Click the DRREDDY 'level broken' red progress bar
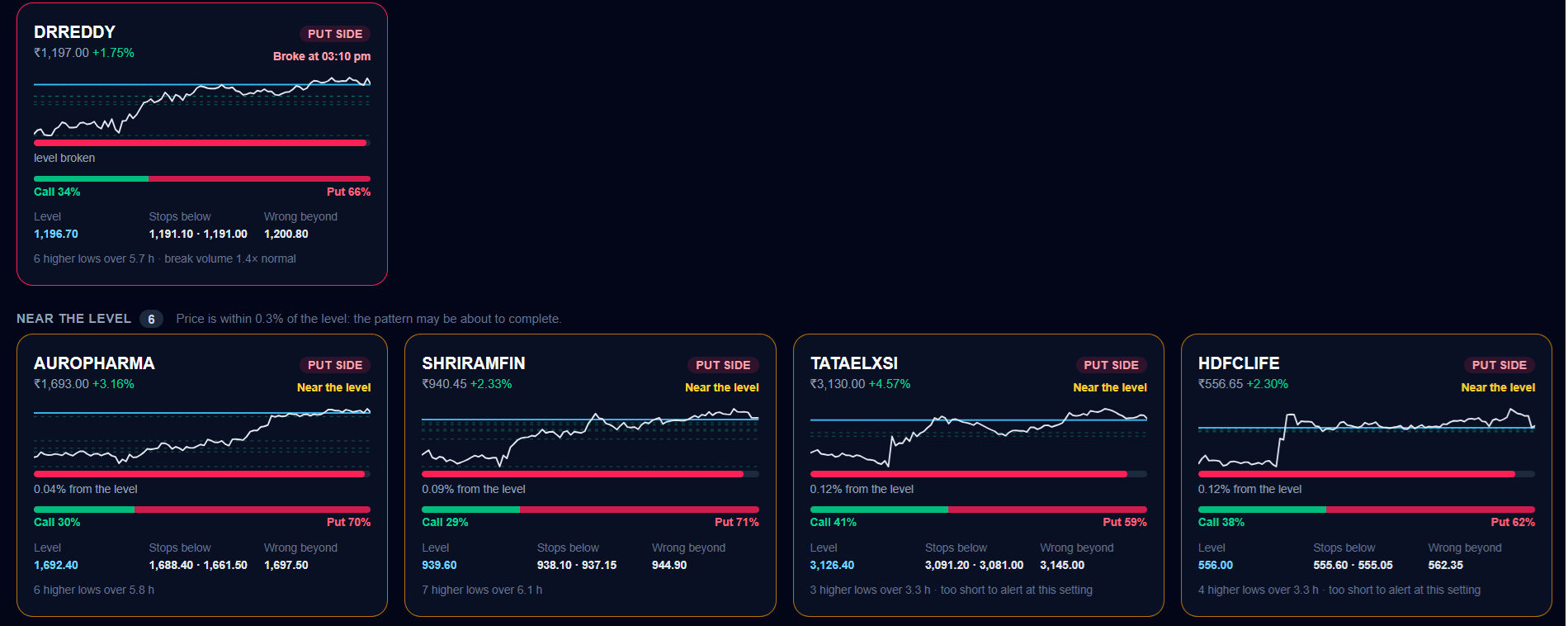The width and height of the screenshot is (1568, 626). pos(202,143)
